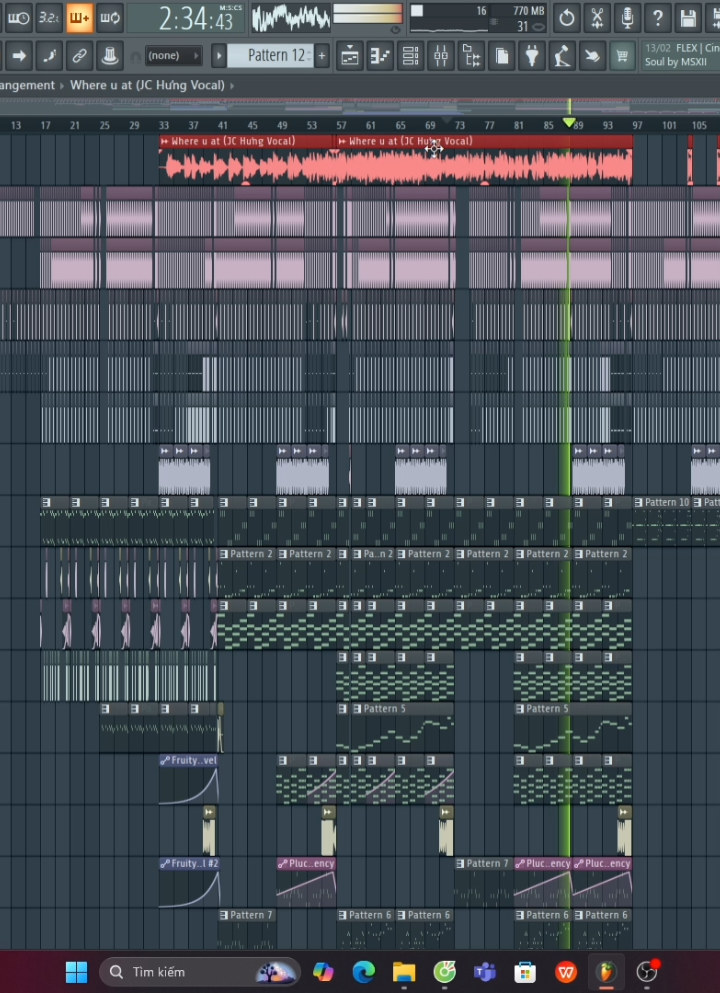This screenshot has height=993, width=720.
Task: Click the right-arrow icon beside the note icon
Action: (19, 56)
